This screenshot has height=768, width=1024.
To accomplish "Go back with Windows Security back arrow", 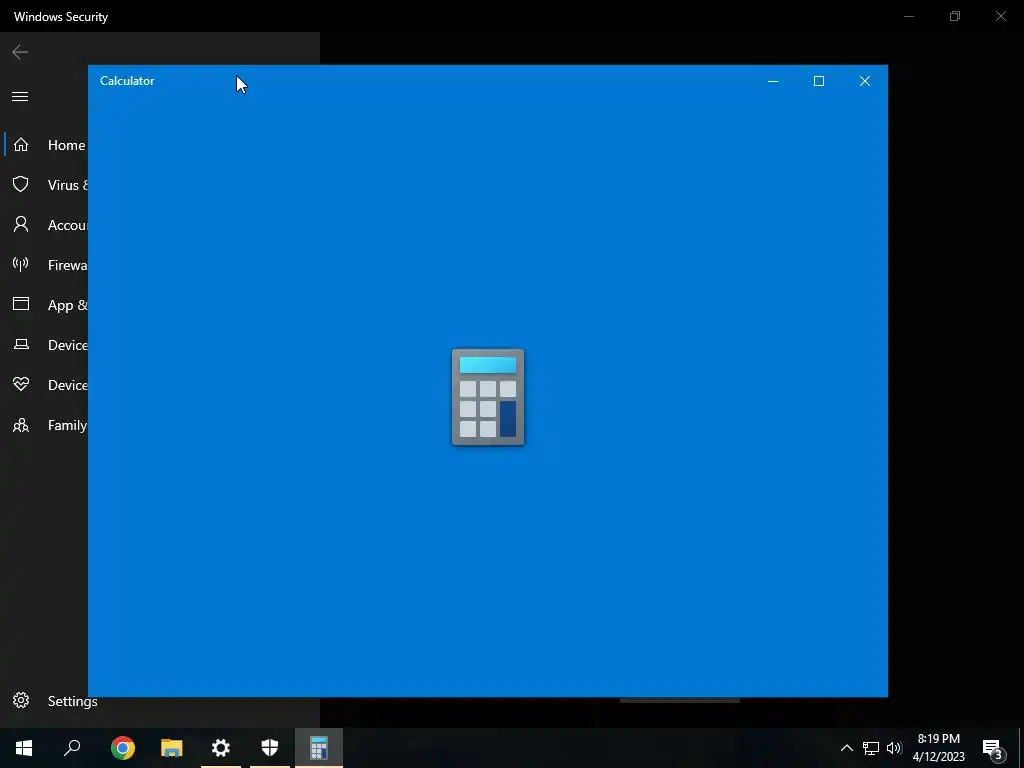I will click(20, 52).
